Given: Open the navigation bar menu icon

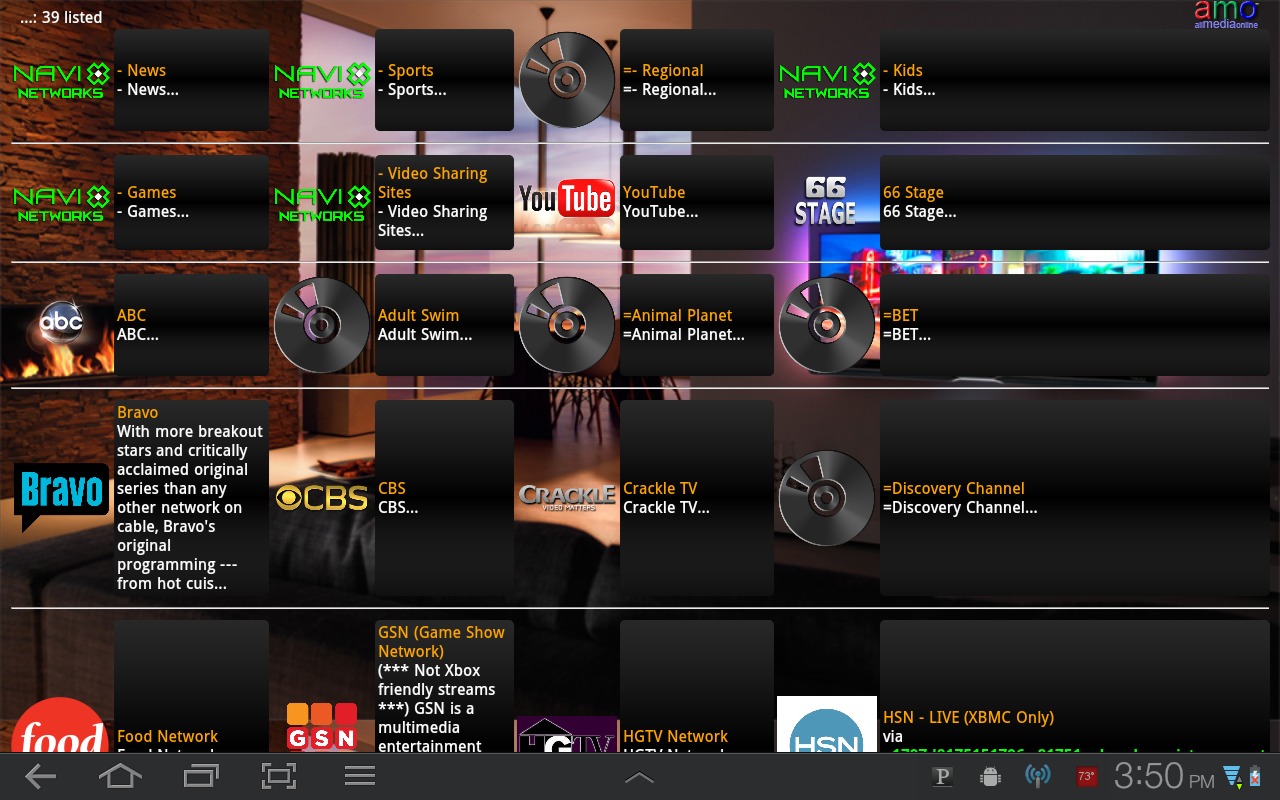Looking at the screenshot, I should [359, 776].
